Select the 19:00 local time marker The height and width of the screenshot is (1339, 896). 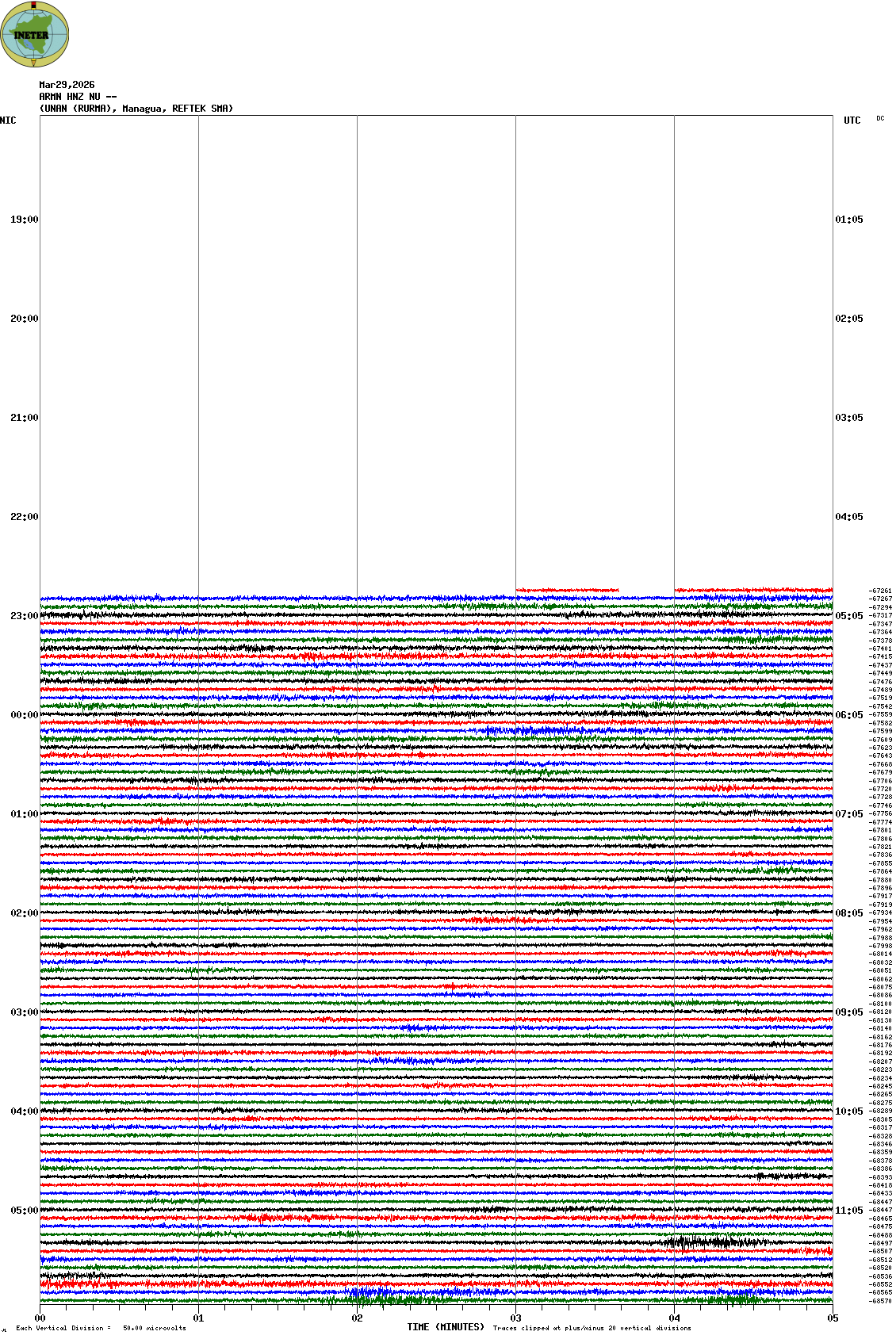click(24, 220)
